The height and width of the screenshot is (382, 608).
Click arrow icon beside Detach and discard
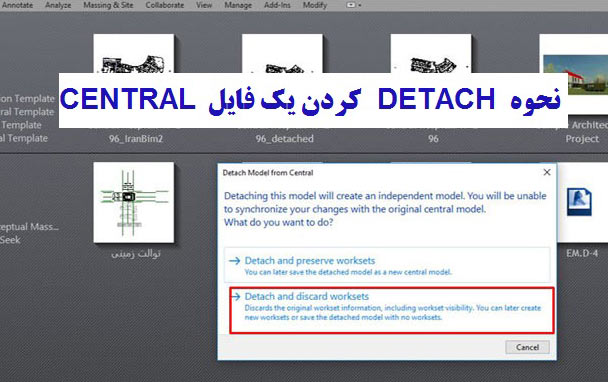tap(236, 297)
